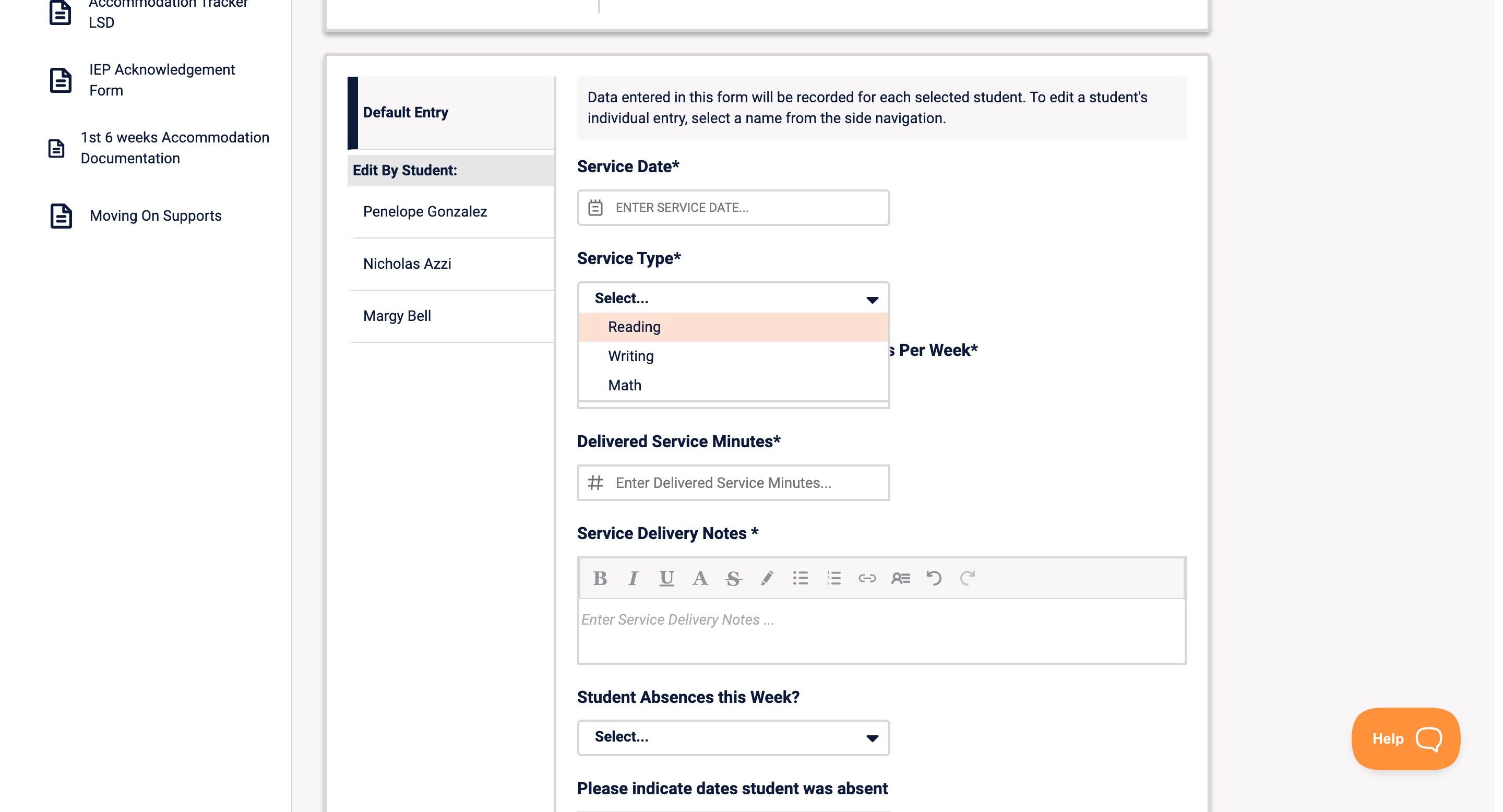The image size is (1503, 812).
Task: Open Moving On Supports form
Action: pos(155,216)
